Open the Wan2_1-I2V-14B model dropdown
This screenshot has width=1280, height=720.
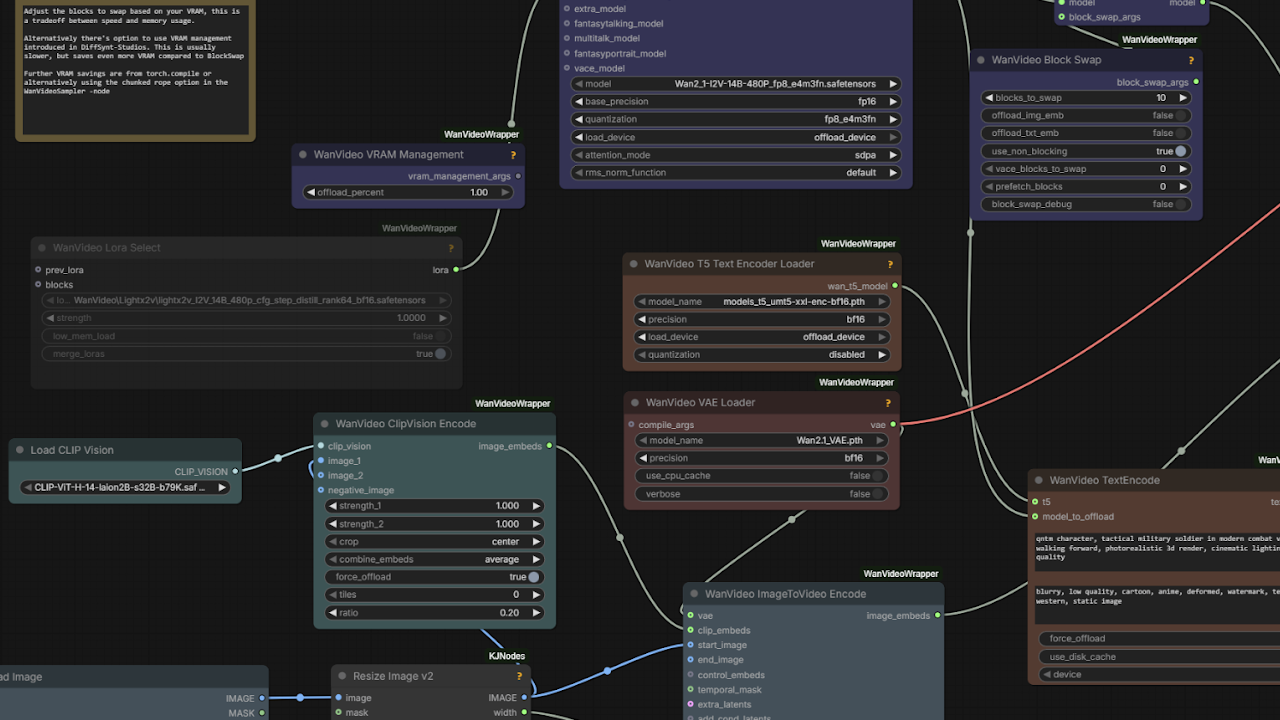(x=736, y=84)
